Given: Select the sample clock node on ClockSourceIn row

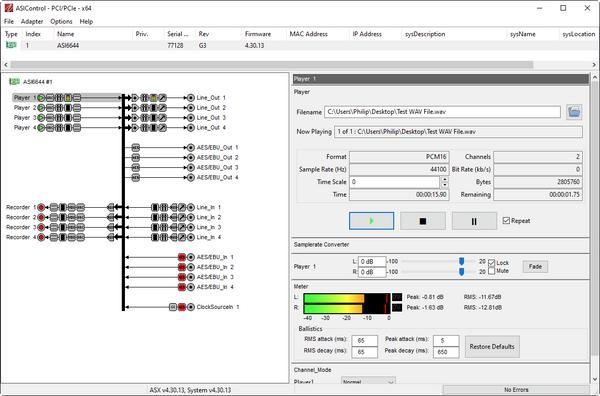Looking at the screenshot, I should pos(173,306).
